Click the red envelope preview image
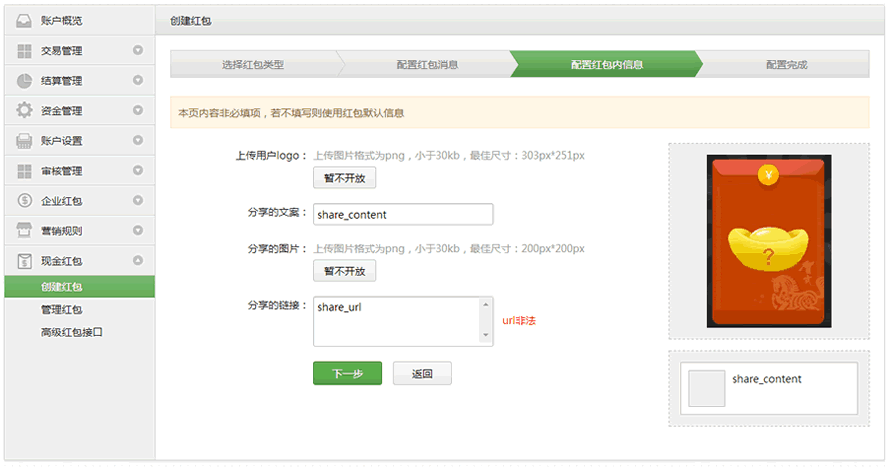Viewport: 890px width, 470px height. (769, 241)
